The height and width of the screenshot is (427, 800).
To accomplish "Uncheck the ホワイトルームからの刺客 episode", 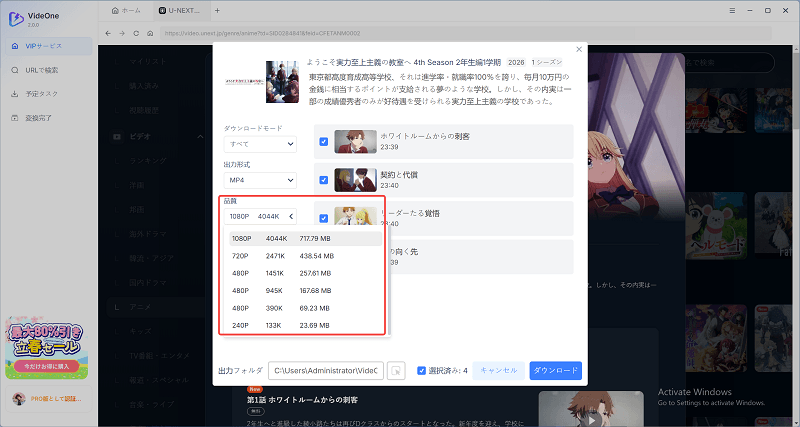I will [x=323, y=142].
